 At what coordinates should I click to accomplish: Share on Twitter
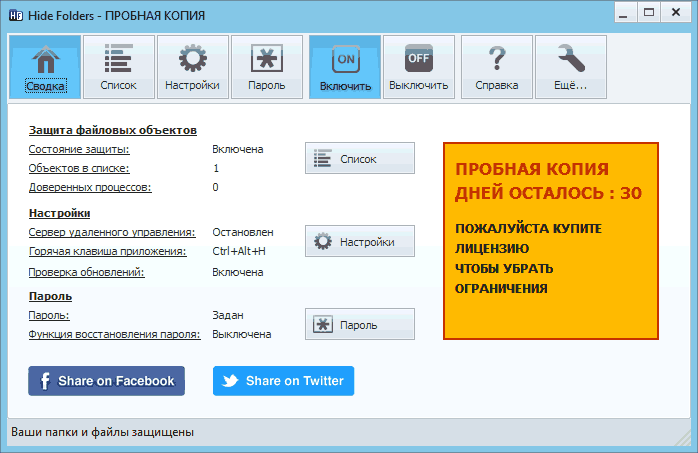tap(284, 381)
